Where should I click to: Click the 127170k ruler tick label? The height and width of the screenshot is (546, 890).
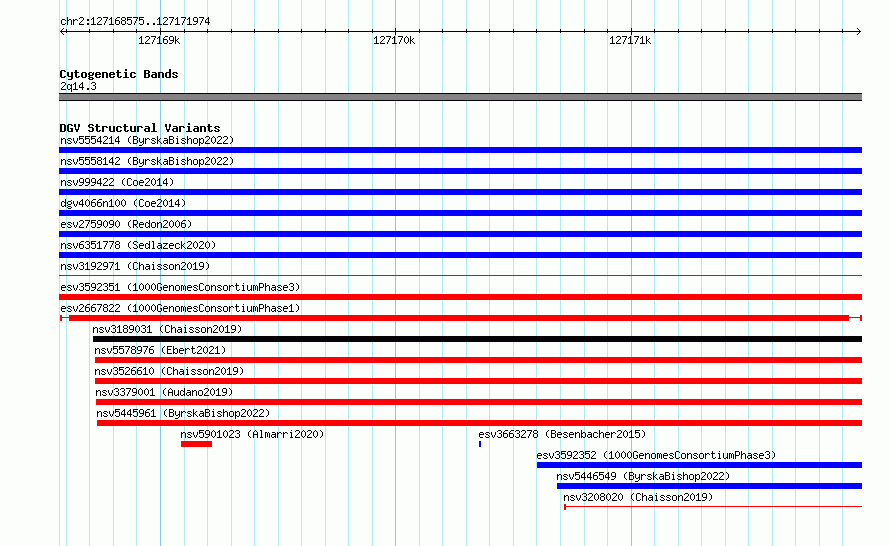click(x=394, y=40)
